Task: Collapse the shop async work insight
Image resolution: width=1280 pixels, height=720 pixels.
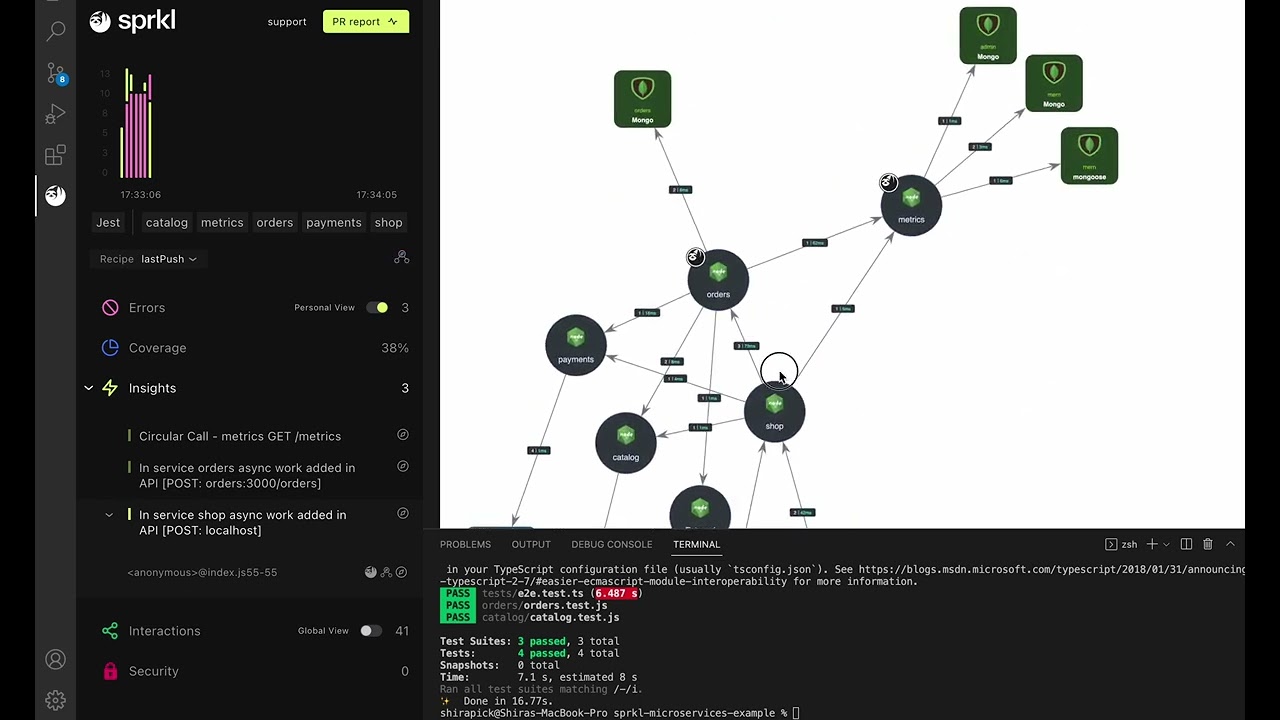Action: [109, 515]
